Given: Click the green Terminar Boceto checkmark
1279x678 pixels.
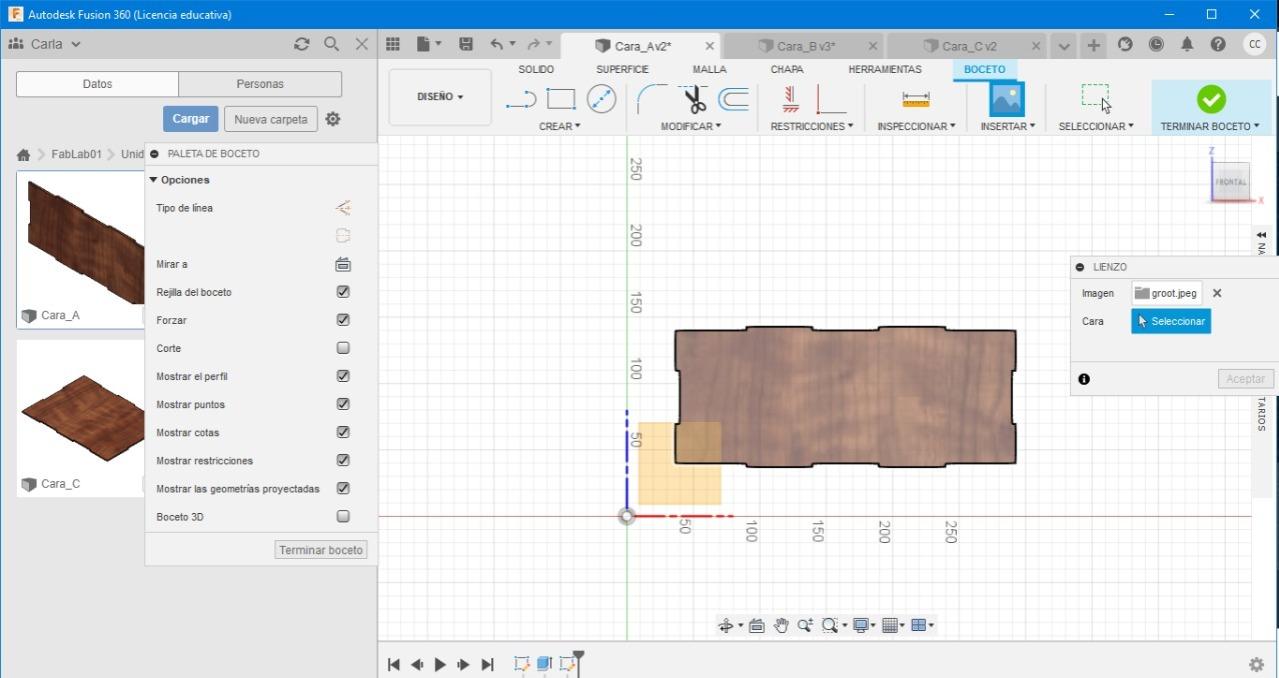Looking at the screenshot, I should click(x=1210, y=99).
